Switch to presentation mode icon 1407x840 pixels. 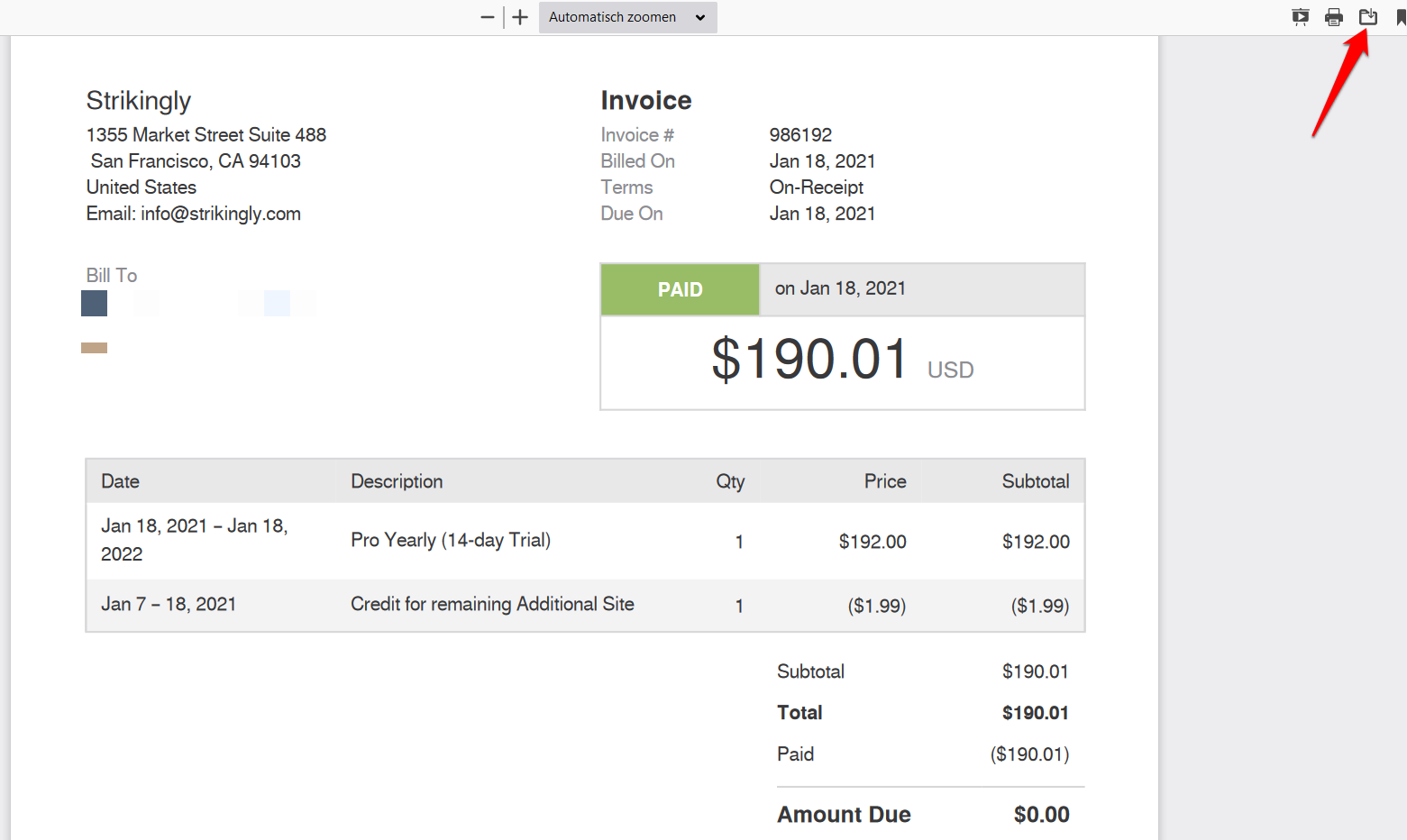pos(1300,17)
